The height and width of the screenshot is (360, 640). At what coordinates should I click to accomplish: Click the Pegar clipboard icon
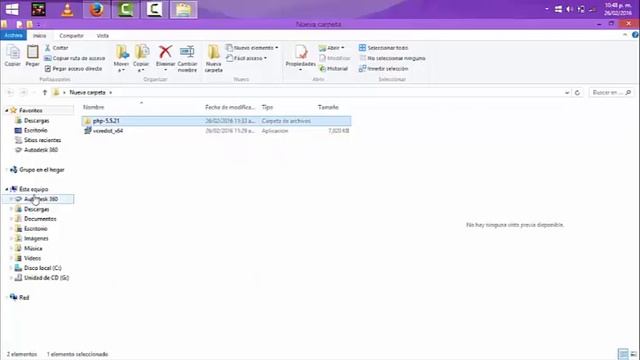pyautogui.click(x=32, y=56)
